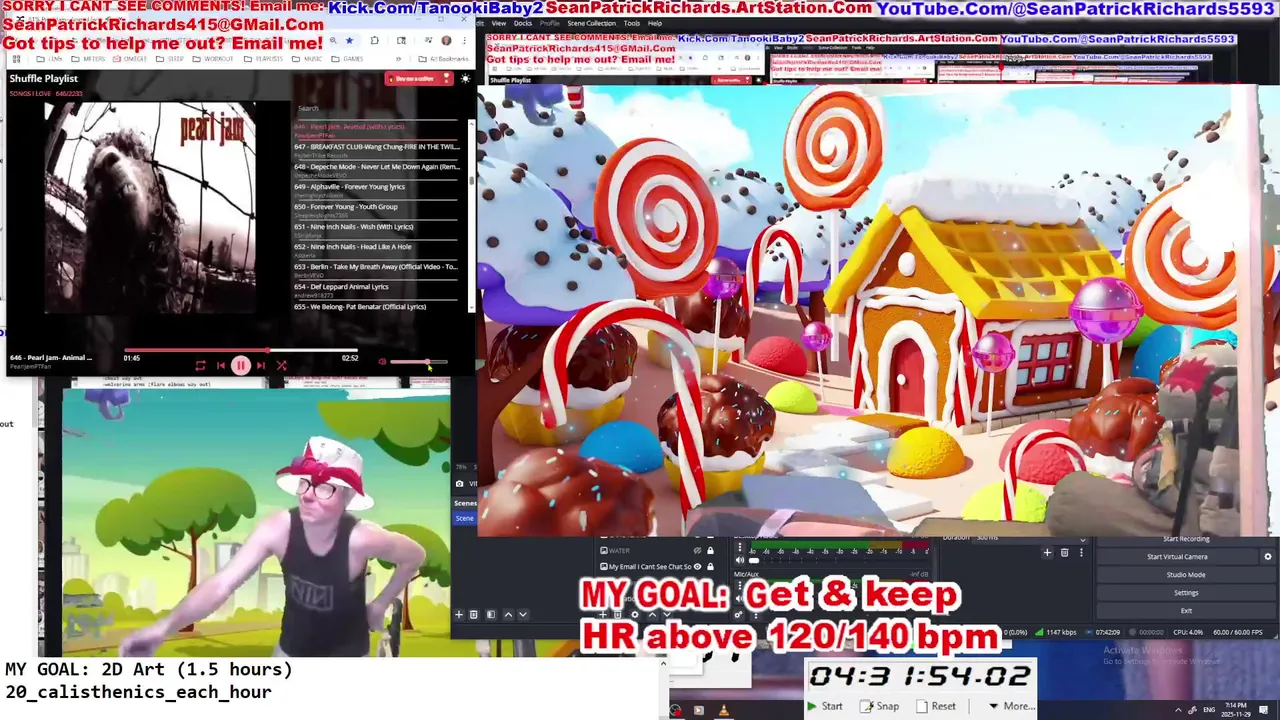Start the stopwatch timer
Image resolution: width=1280 pixels, height=720 pixels.
[x=825, y=706]
